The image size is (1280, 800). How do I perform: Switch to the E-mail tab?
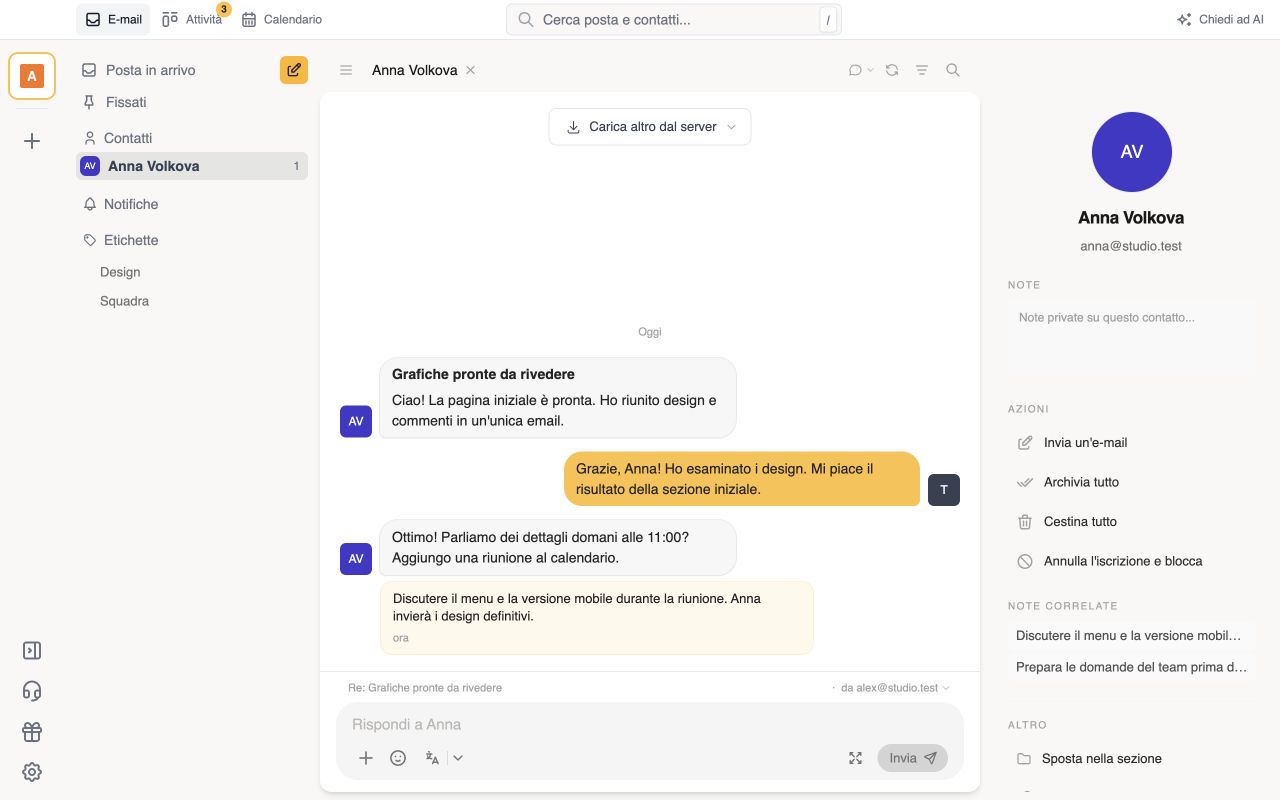[113, 19]
